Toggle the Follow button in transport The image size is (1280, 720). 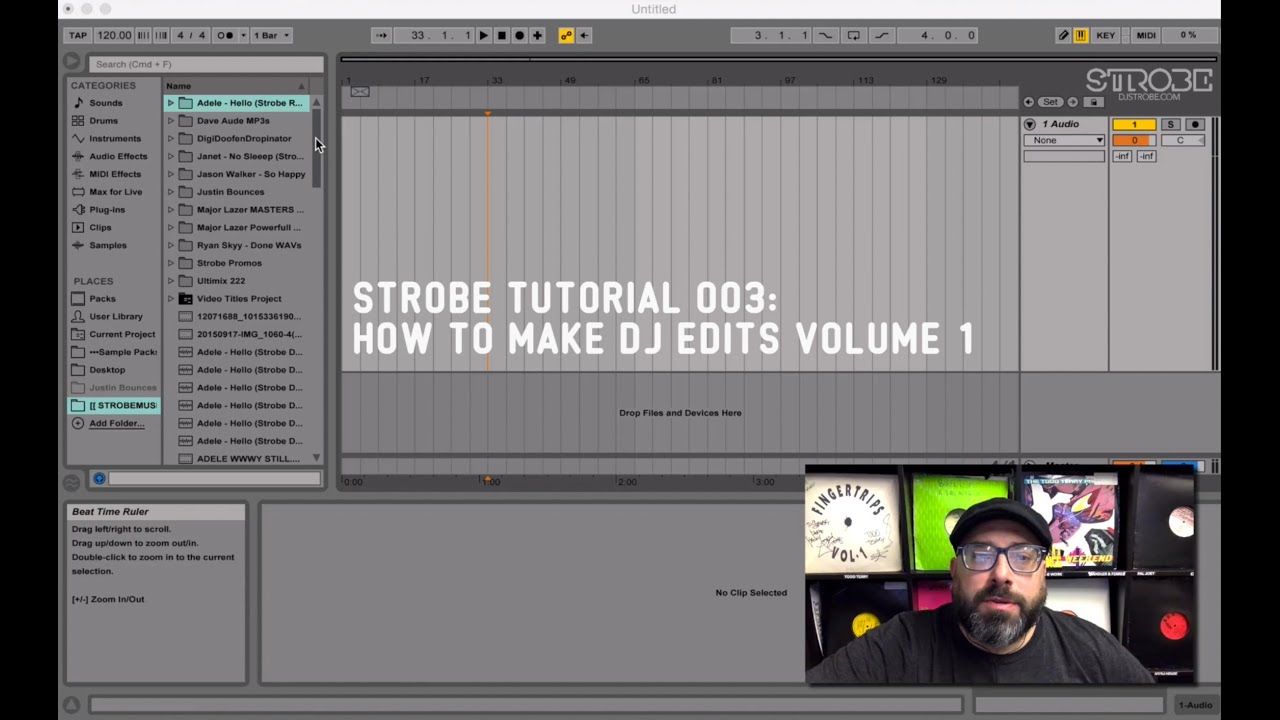pyautogui.click(x=381, y=35)
